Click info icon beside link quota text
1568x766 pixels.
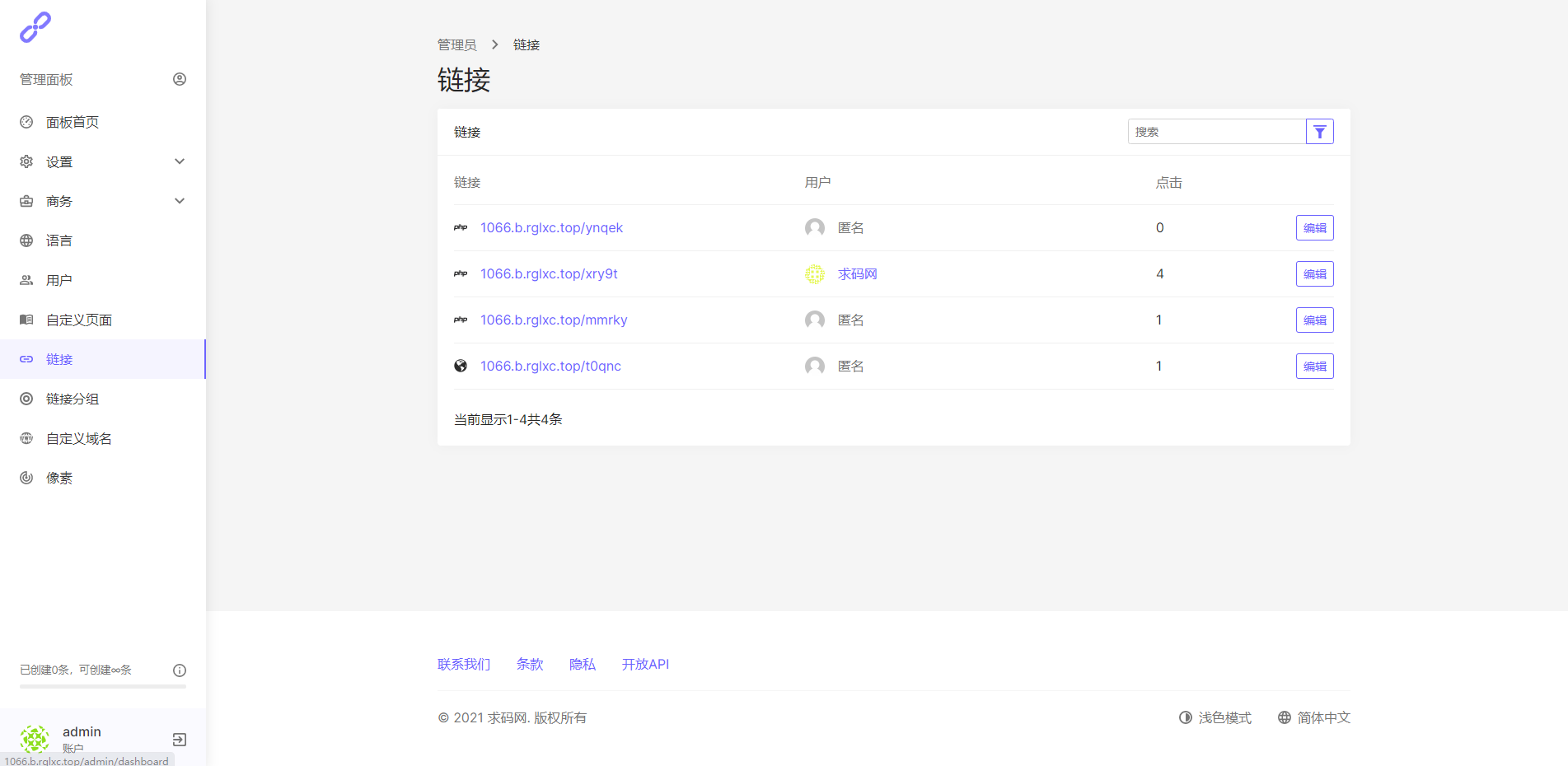(x=180, y=670)
